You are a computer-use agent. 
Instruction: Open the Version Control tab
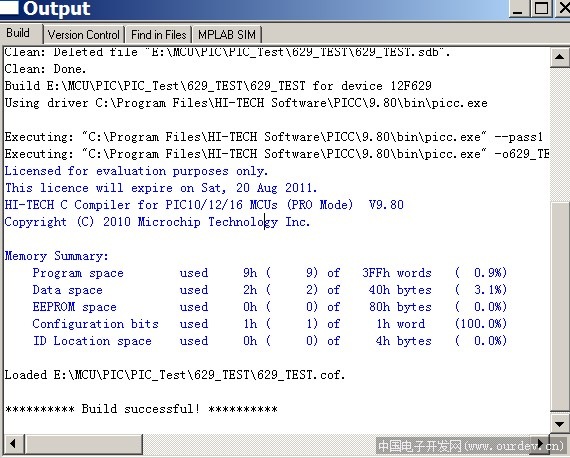(84, 35)
